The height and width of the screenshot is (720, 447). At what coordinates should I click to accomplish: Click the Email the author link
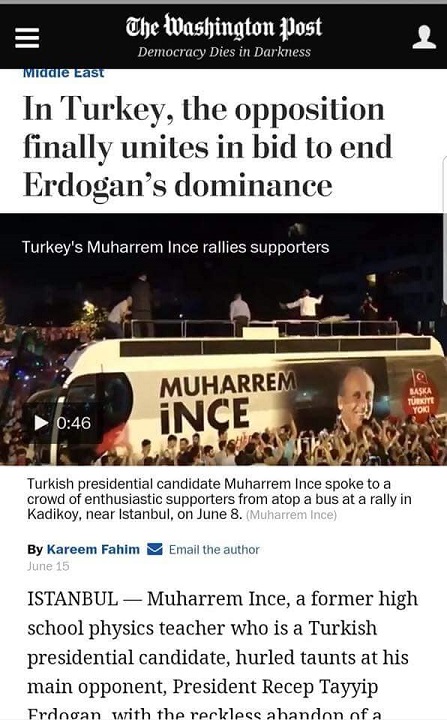[214, 549]
